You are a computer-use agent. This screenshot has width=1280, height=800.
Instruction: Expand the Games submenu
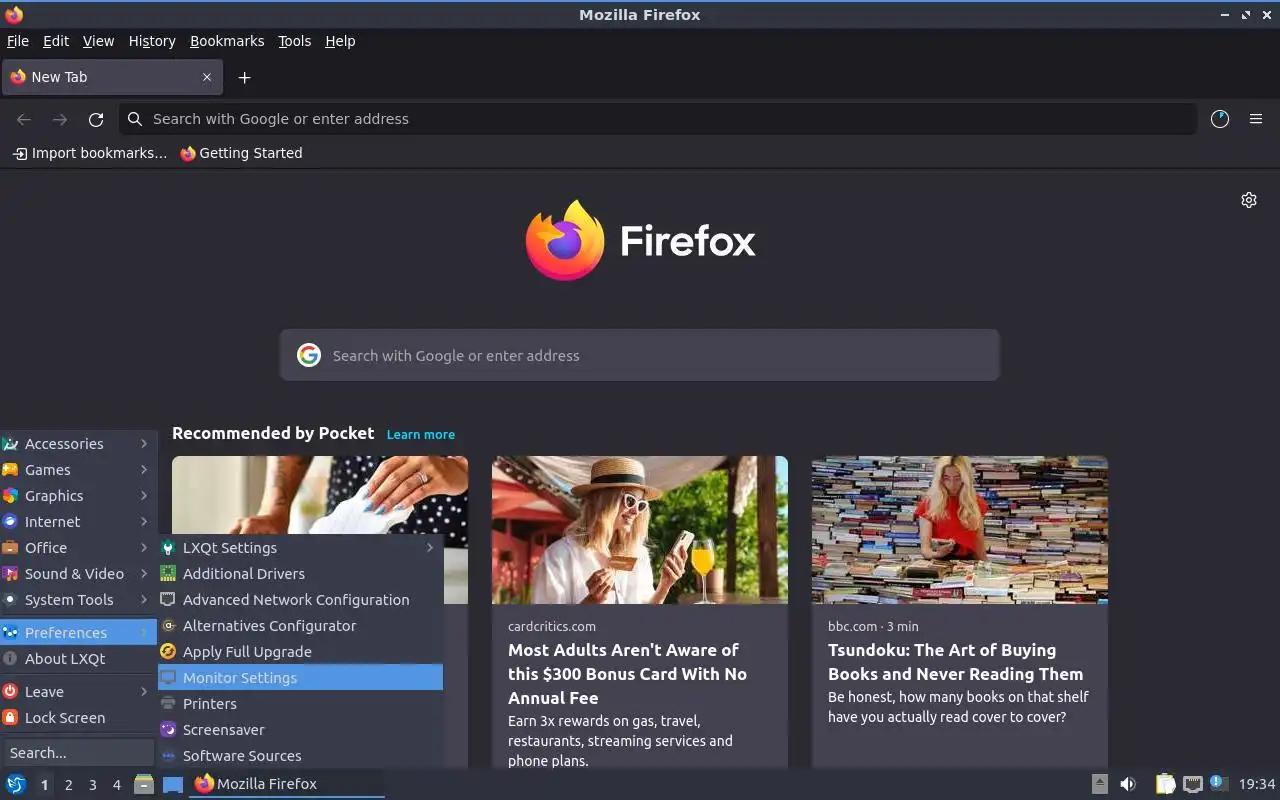(x=78, y=470)
